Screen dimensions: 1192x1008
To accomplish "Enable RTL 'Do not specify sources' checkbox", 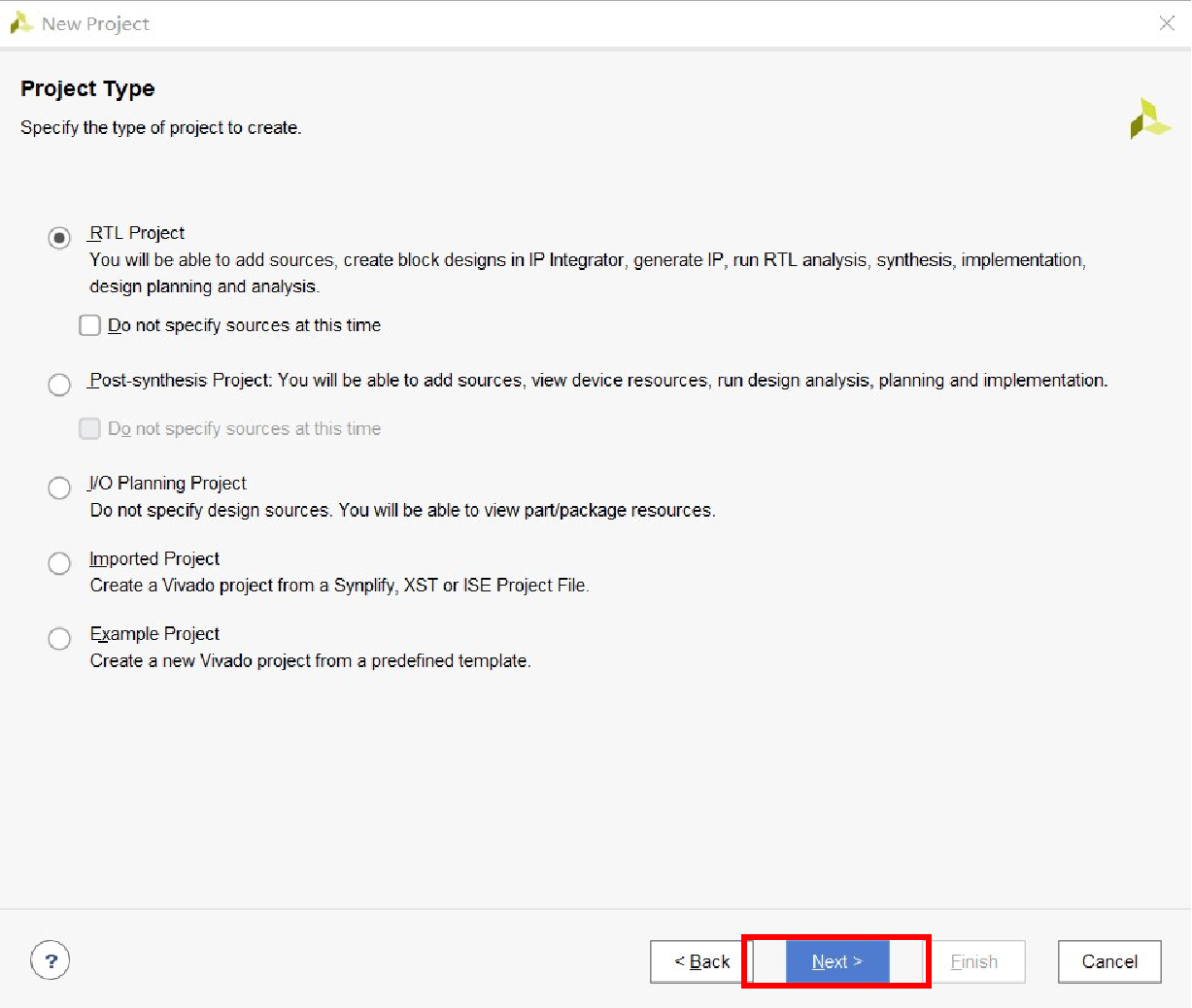I will (x=89, y=325).
